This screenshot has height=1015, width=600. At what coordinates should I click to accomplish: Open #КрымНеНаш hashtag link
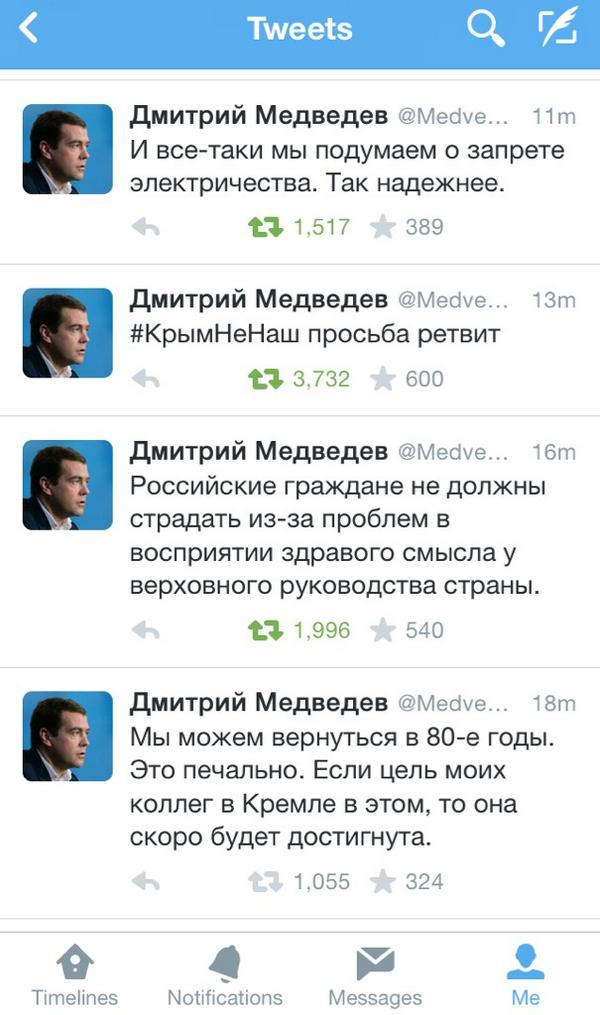(215, 335)
